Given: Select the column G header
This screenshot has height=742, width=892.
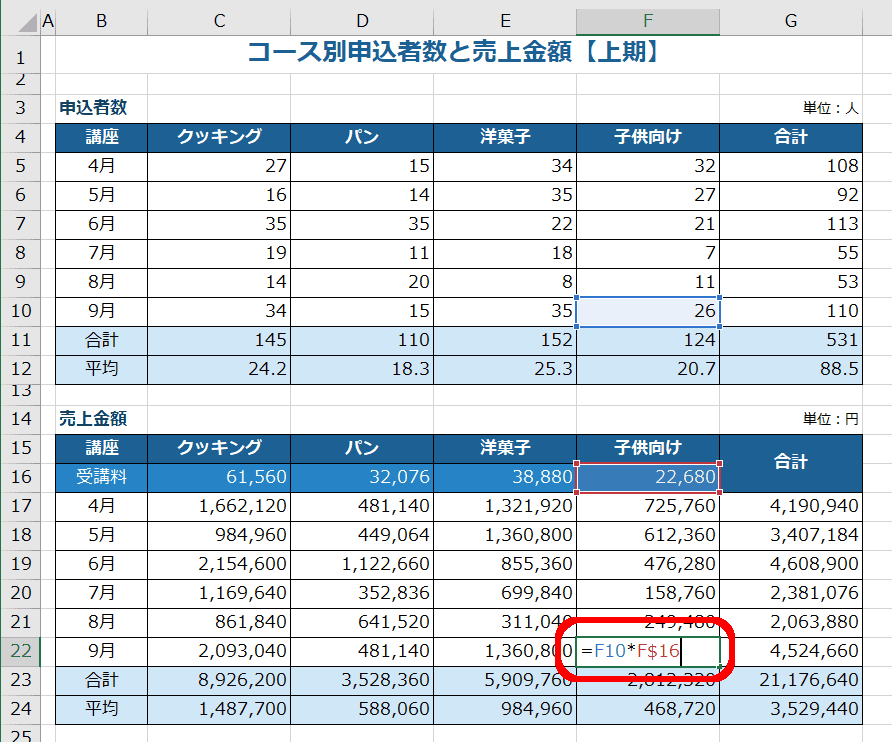Looking at the screenshot, I should pyautogui.click(x=790, y=21).
